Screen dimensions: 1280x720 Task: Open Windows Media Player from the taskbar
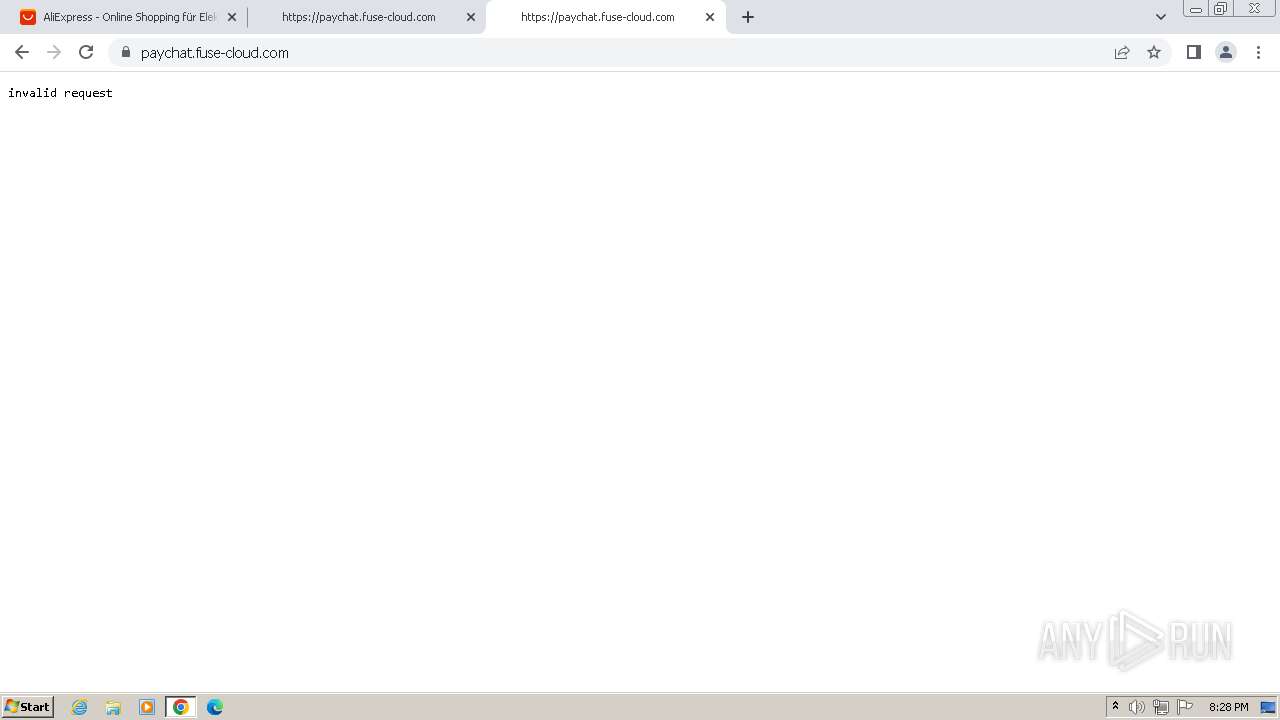click(147, 707)
